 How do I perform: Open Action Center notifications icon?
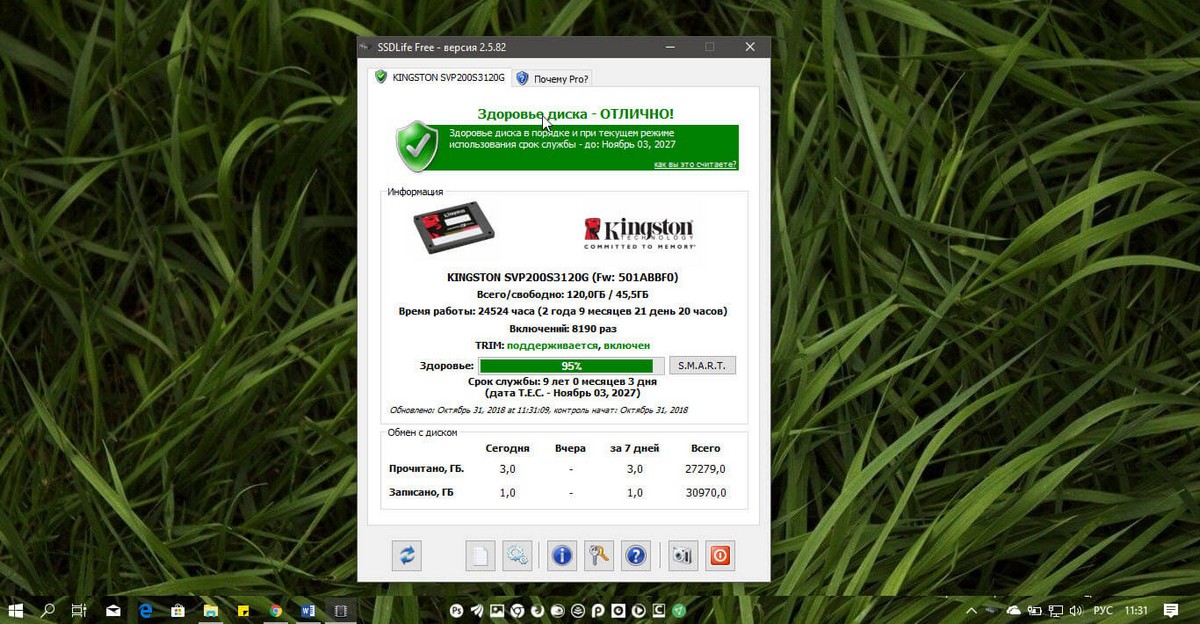pos(1171,609)
